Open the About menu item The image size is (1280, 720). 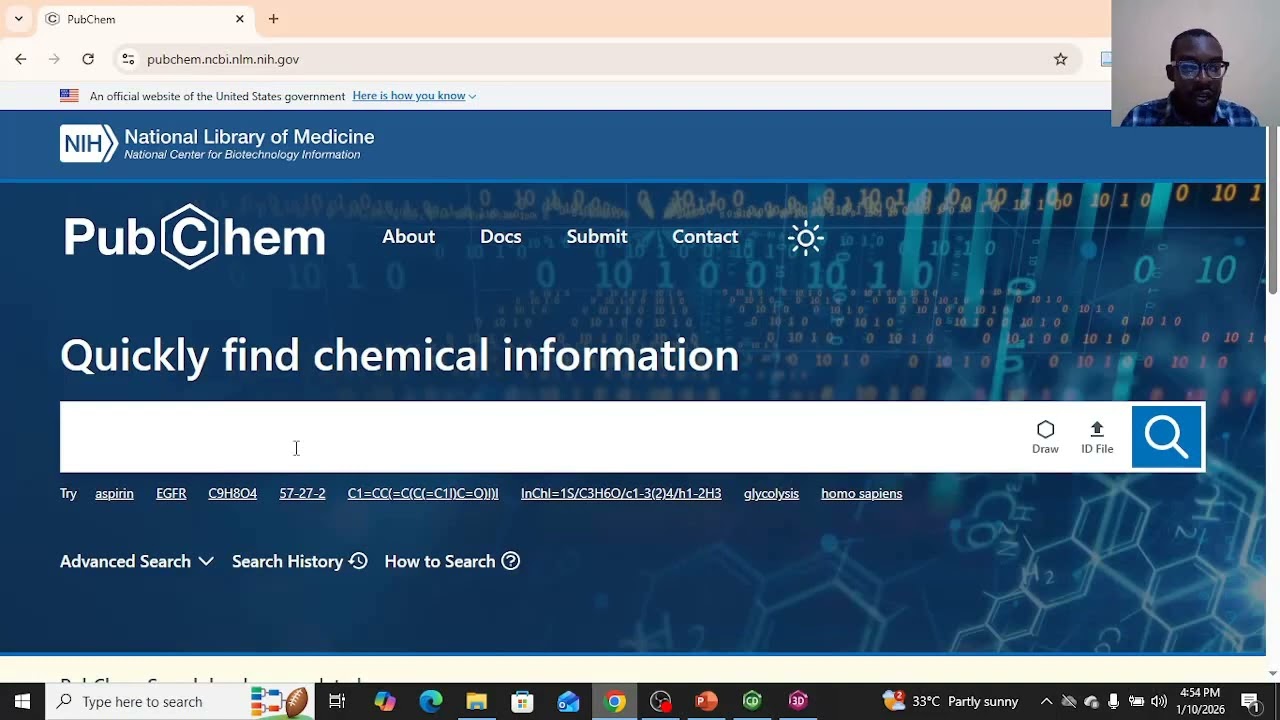point(408,237)
